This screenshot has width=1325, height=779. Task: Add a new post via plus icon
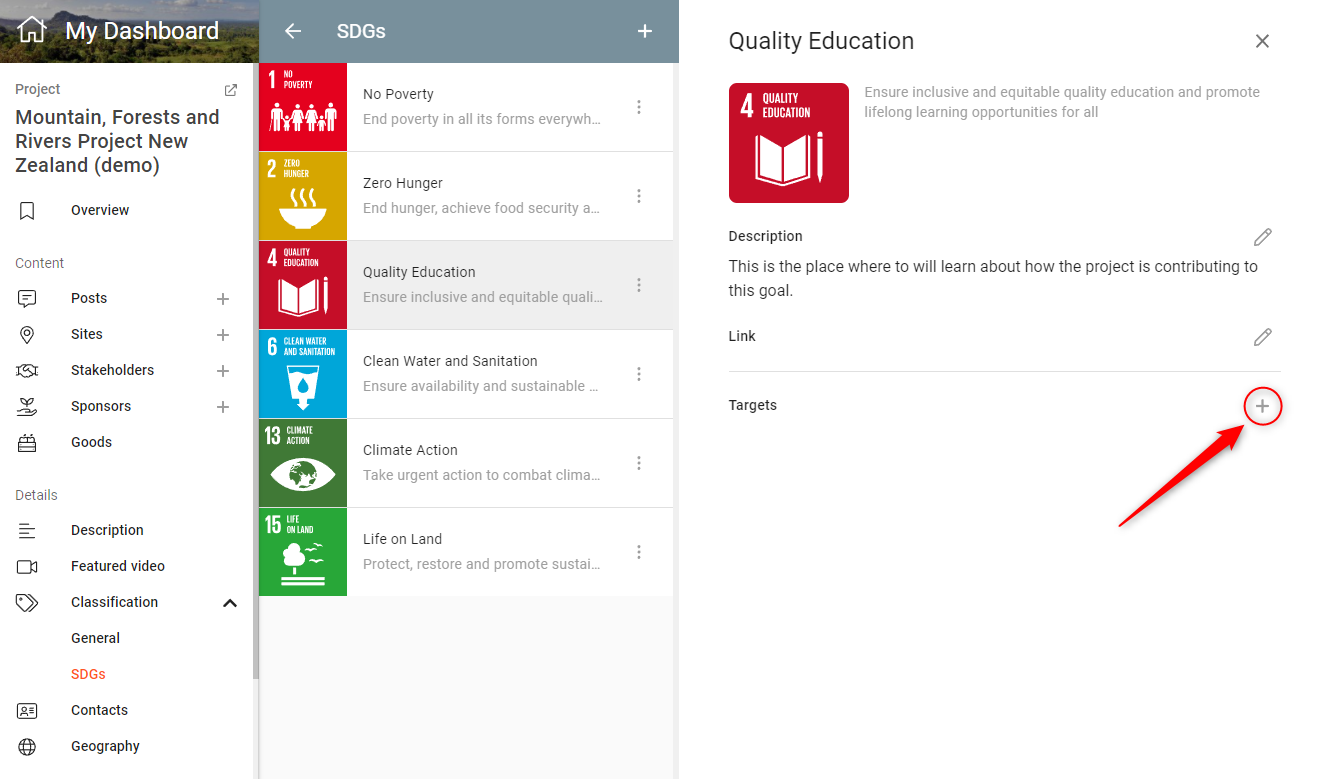coord(223,299)
